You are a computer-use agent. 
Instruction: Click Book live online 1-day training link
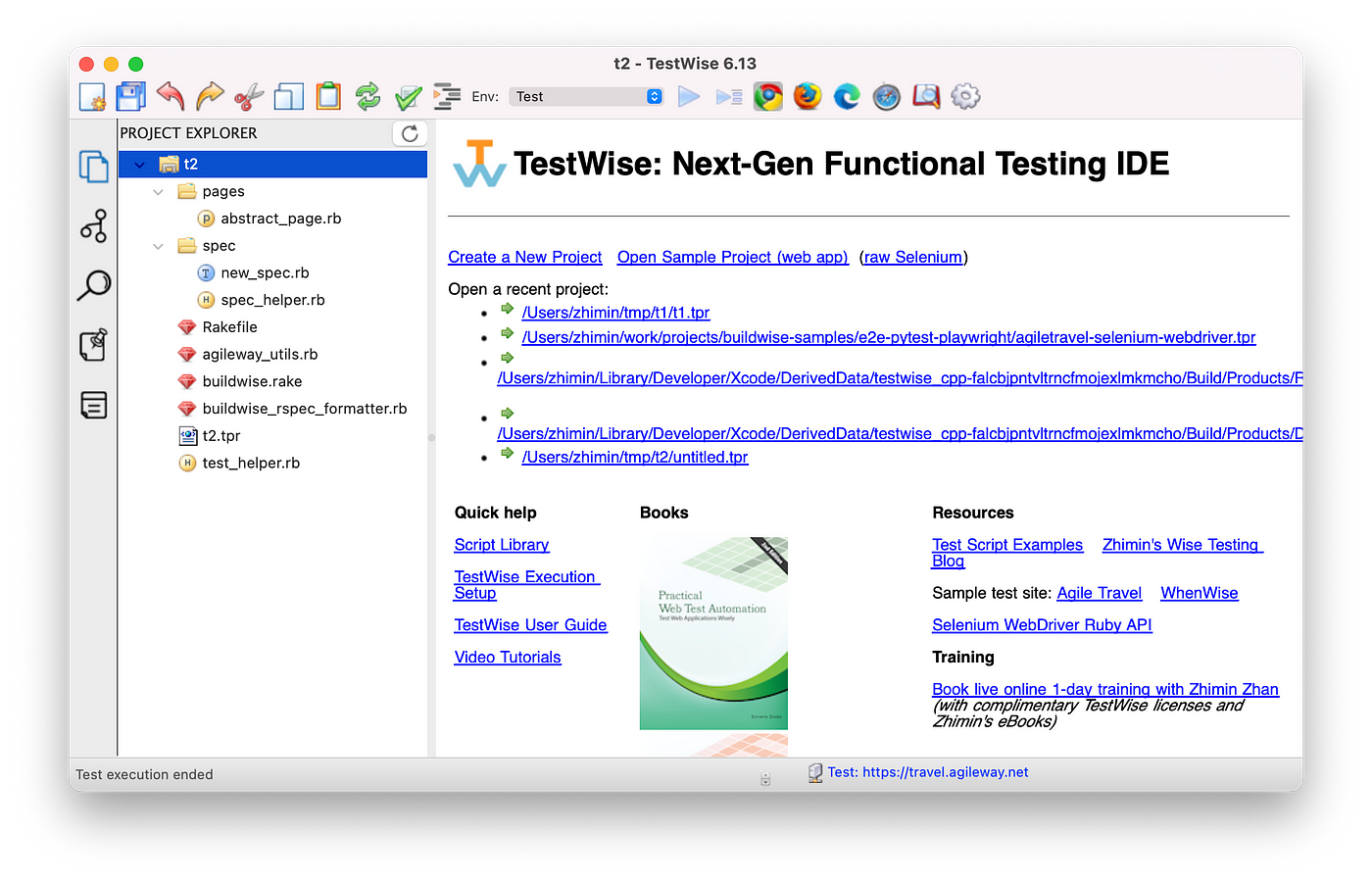1105,690
